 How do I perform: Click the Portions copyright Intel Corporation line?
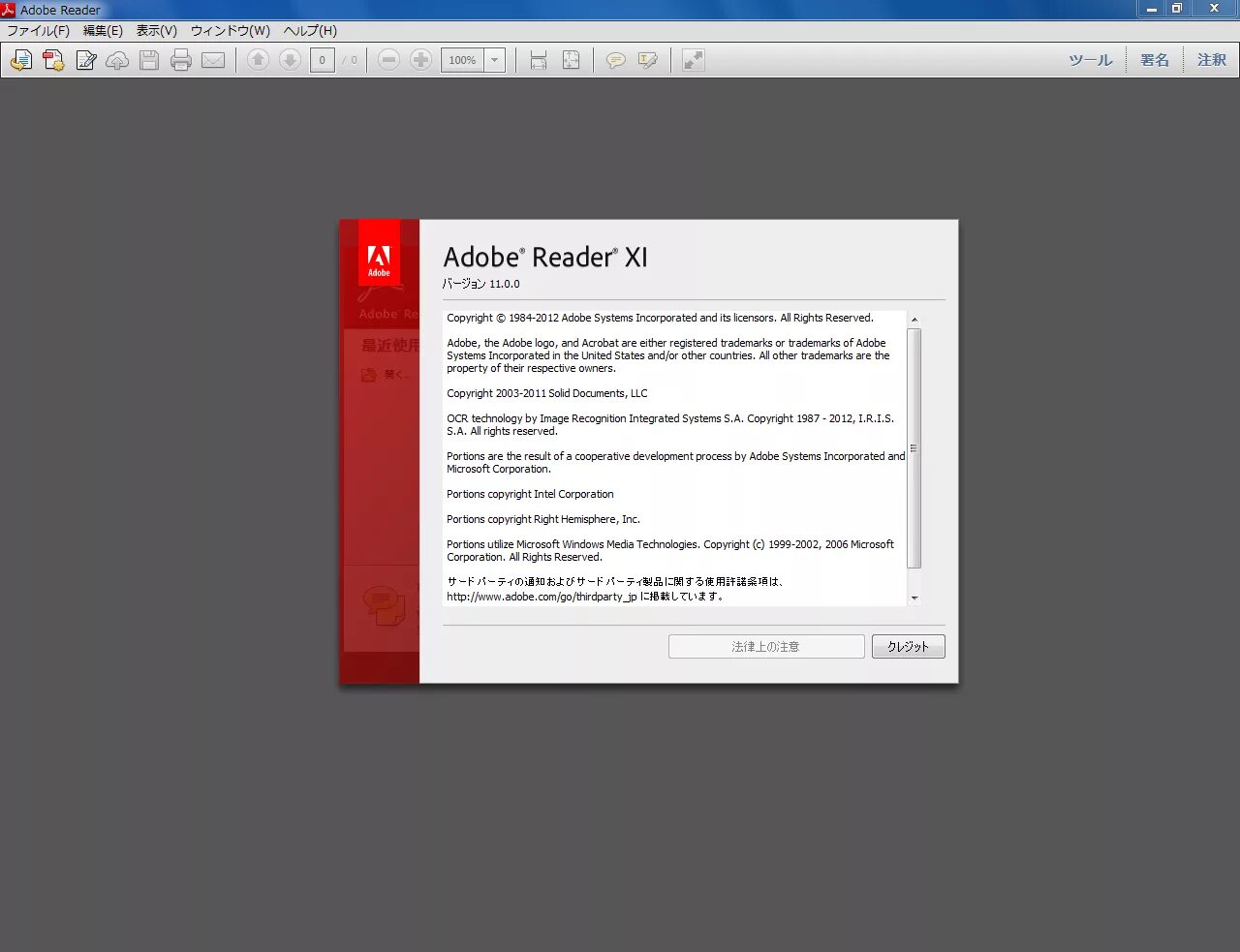[530, 494]
